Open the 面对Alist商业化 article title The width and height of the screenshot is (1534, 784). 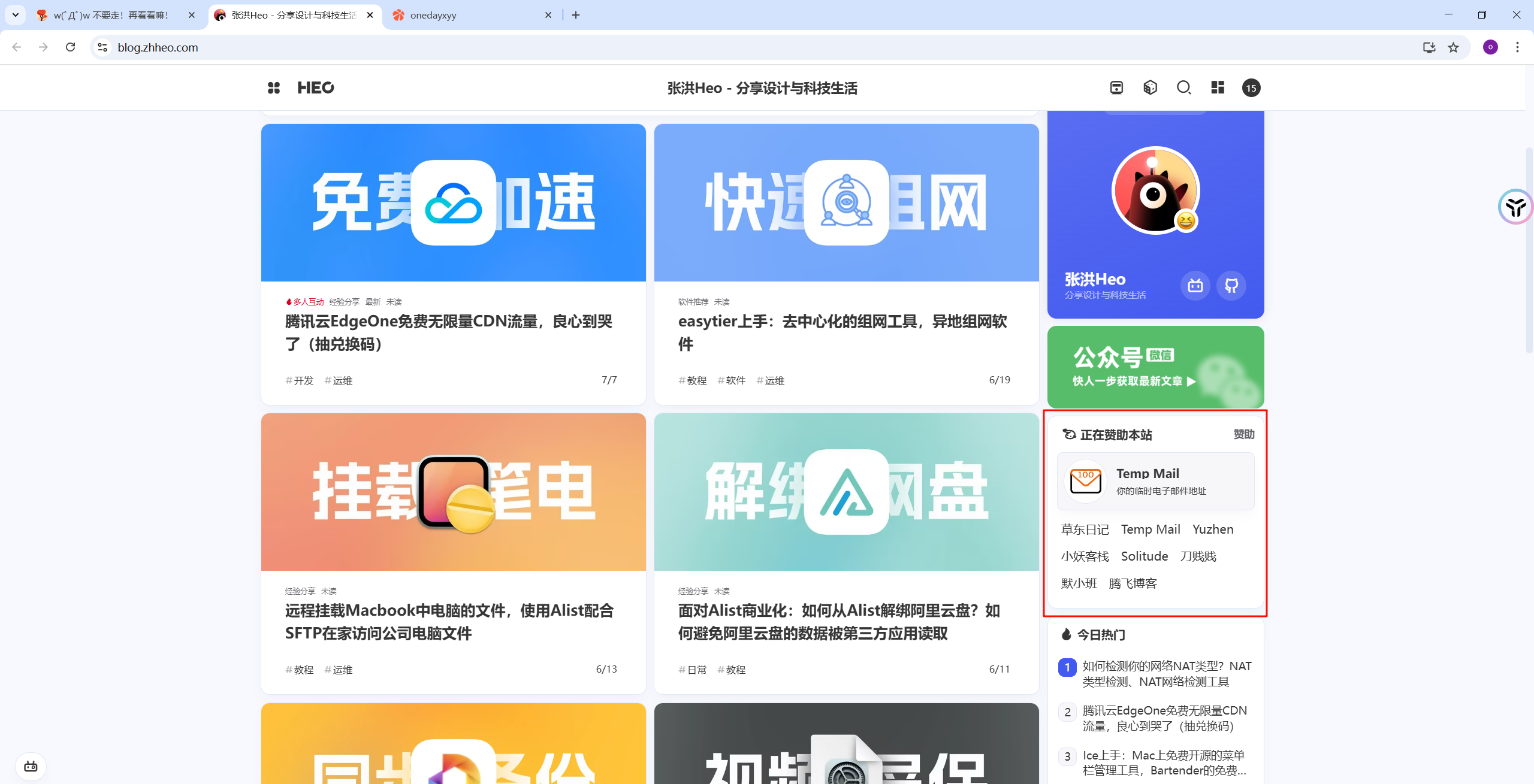click(839, 622)
